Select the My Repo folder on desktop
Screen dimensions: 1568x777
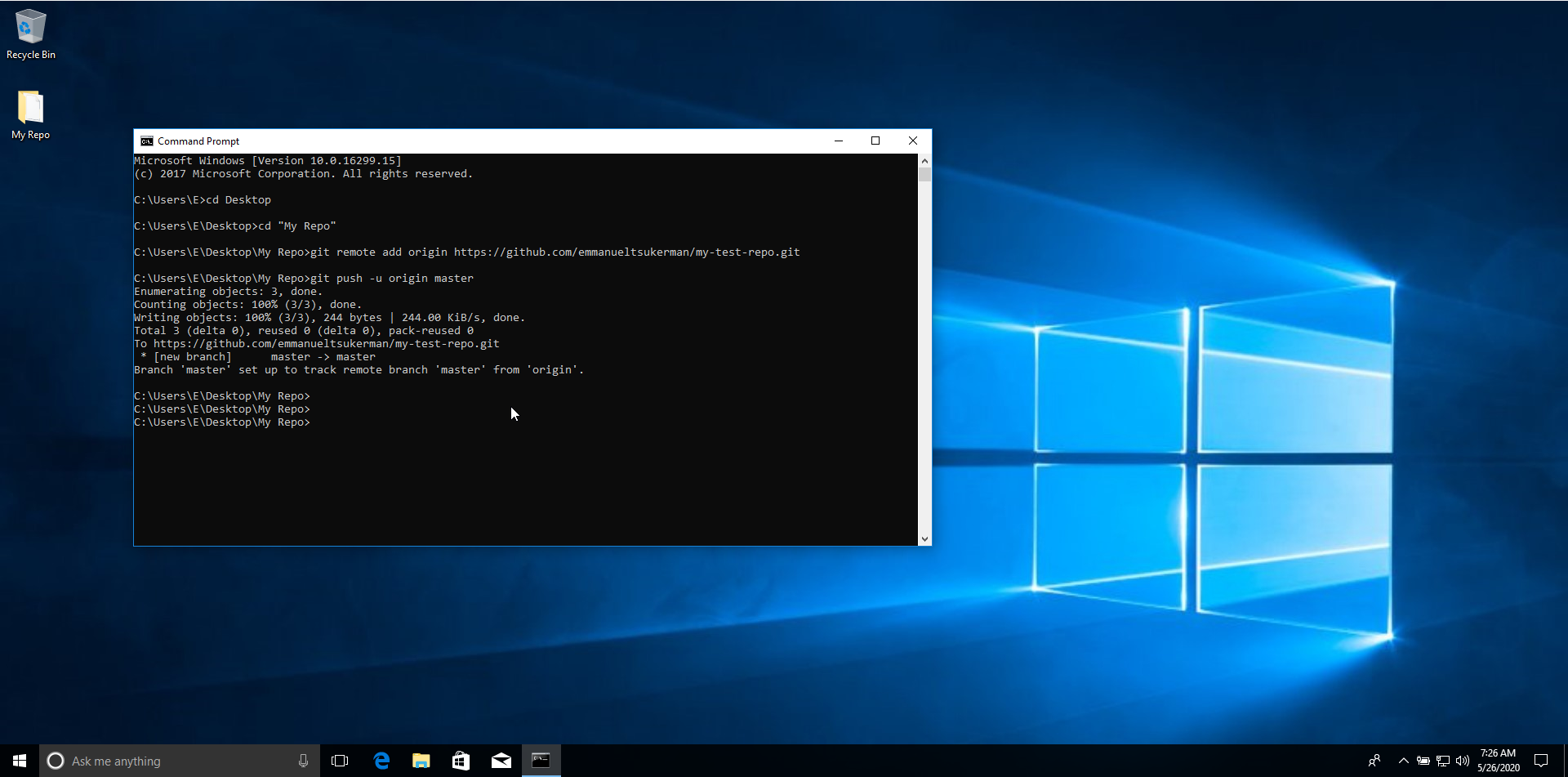point(31,115)
